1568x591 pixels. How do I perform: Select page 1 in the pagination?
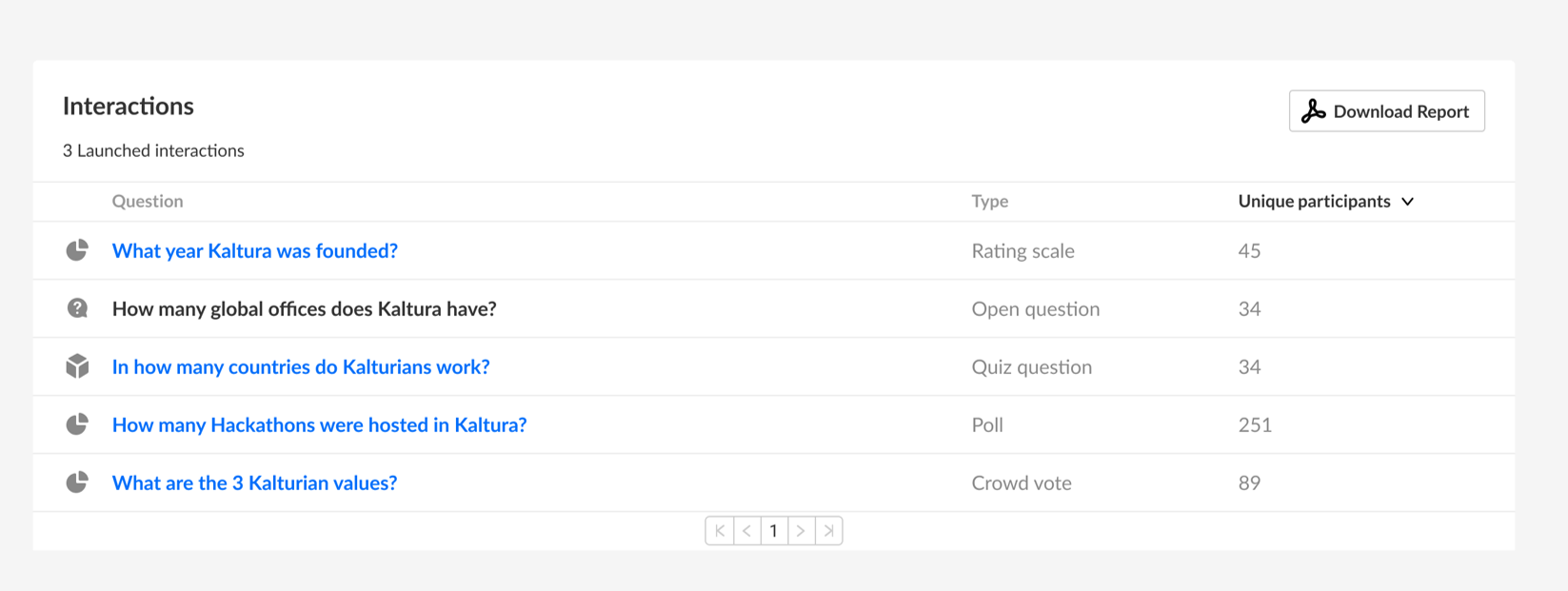point(774,531)
